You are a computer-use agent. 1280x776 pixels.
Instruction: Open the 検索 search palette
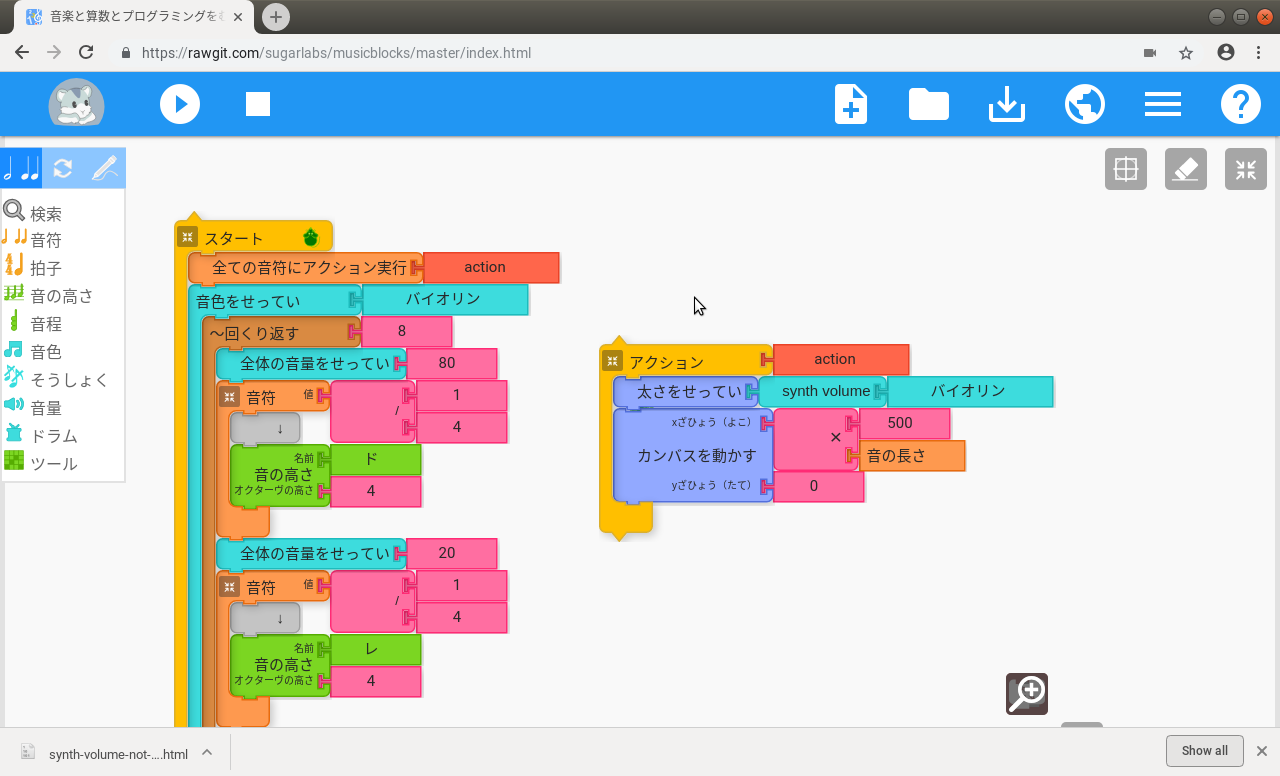tap(33, 213)
